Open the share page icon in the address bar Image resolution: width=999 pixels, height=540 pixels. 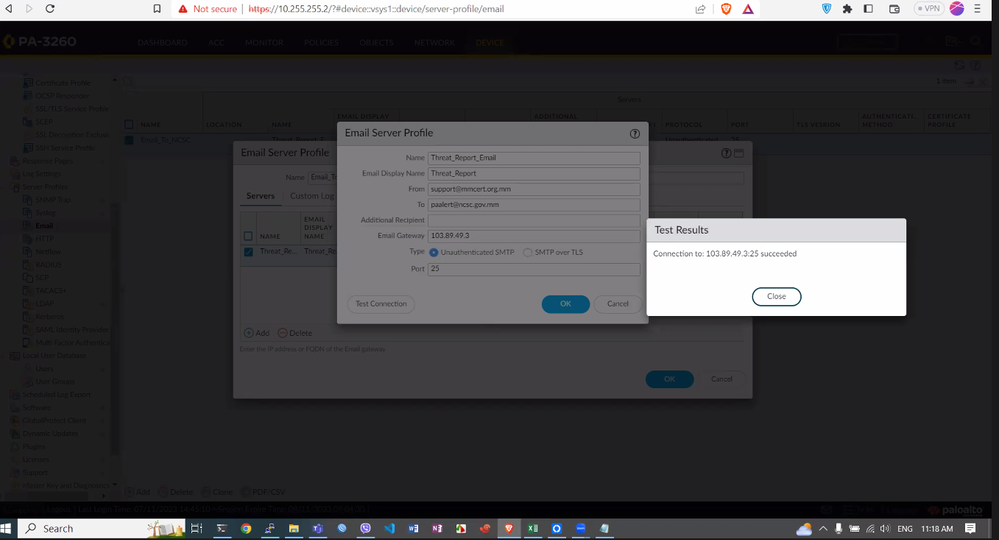pos(700,9)
